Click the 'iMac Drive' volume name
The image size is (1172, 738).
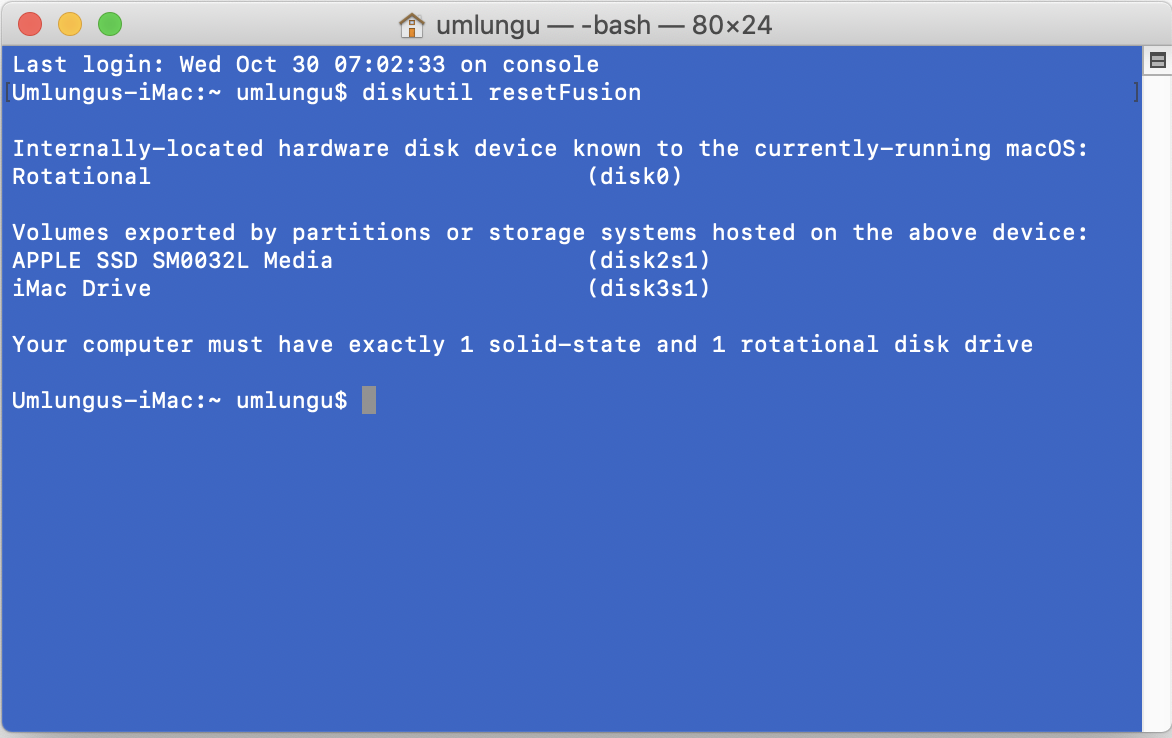pos(82,289)
